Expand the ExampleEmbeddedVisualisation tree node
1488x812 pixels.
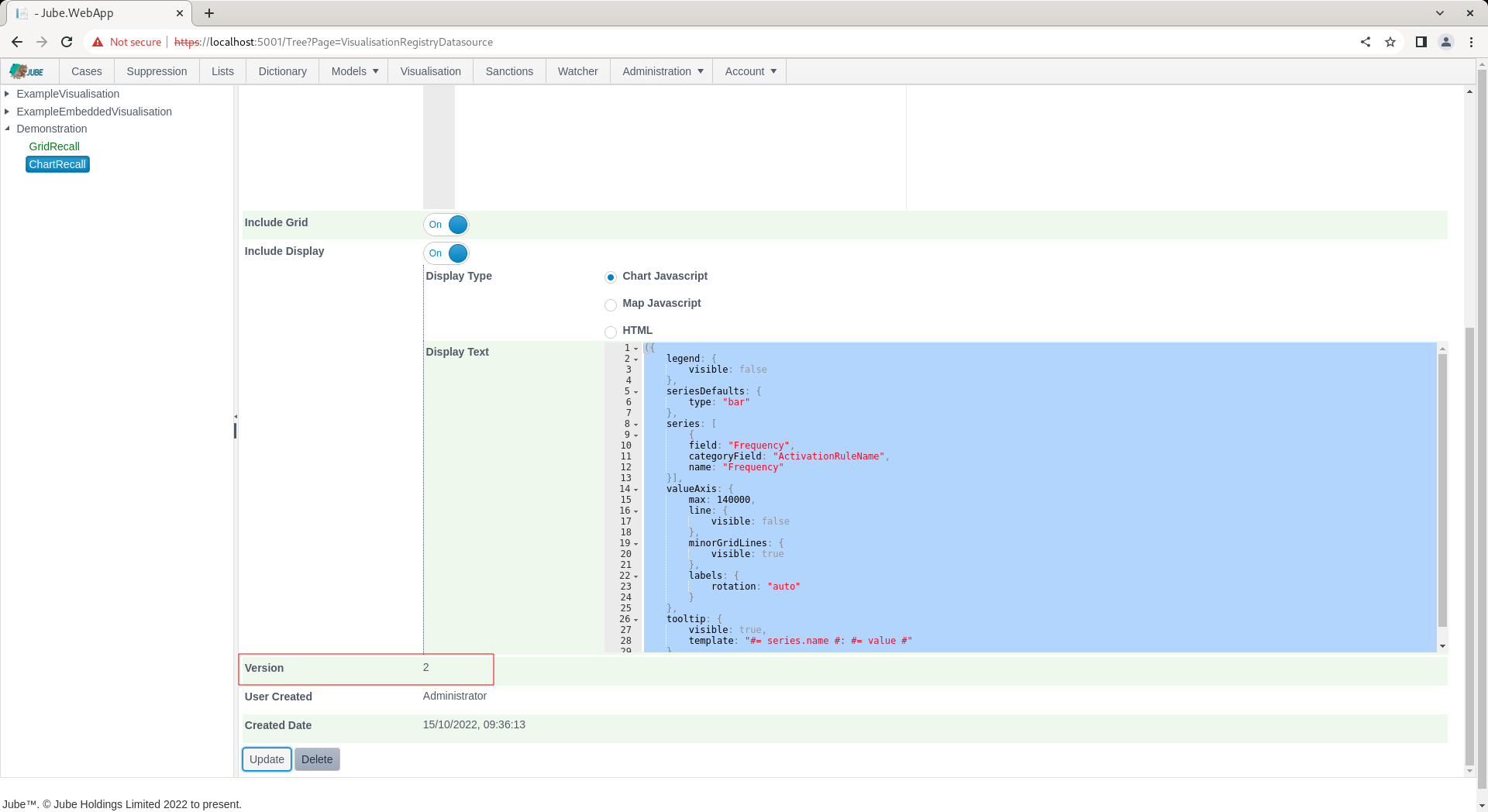click(x=7, y=112)
